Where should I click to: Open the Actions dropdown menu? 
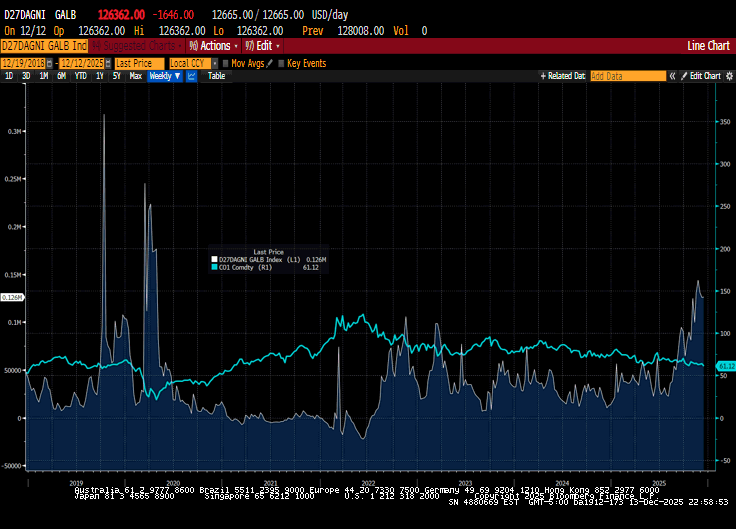214,46
